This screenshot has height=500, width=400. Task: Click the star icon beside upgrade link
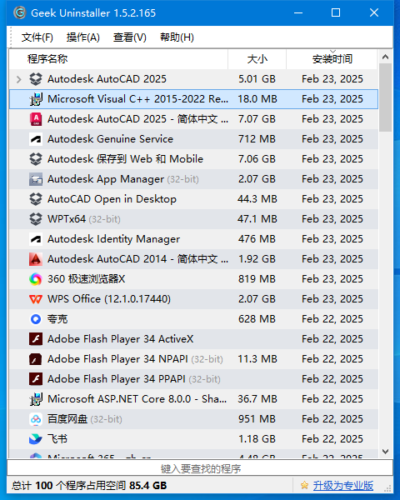[304, 485]
